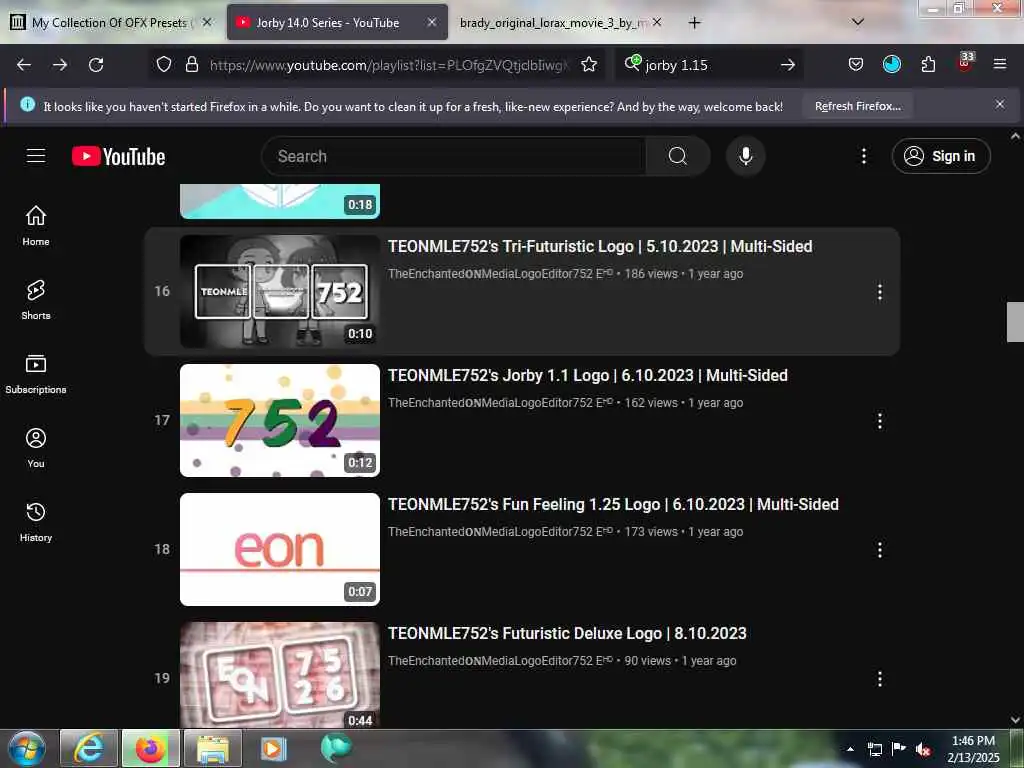
Task: Open Firefox application hamburger menu
Action: tap(1000, 64)
